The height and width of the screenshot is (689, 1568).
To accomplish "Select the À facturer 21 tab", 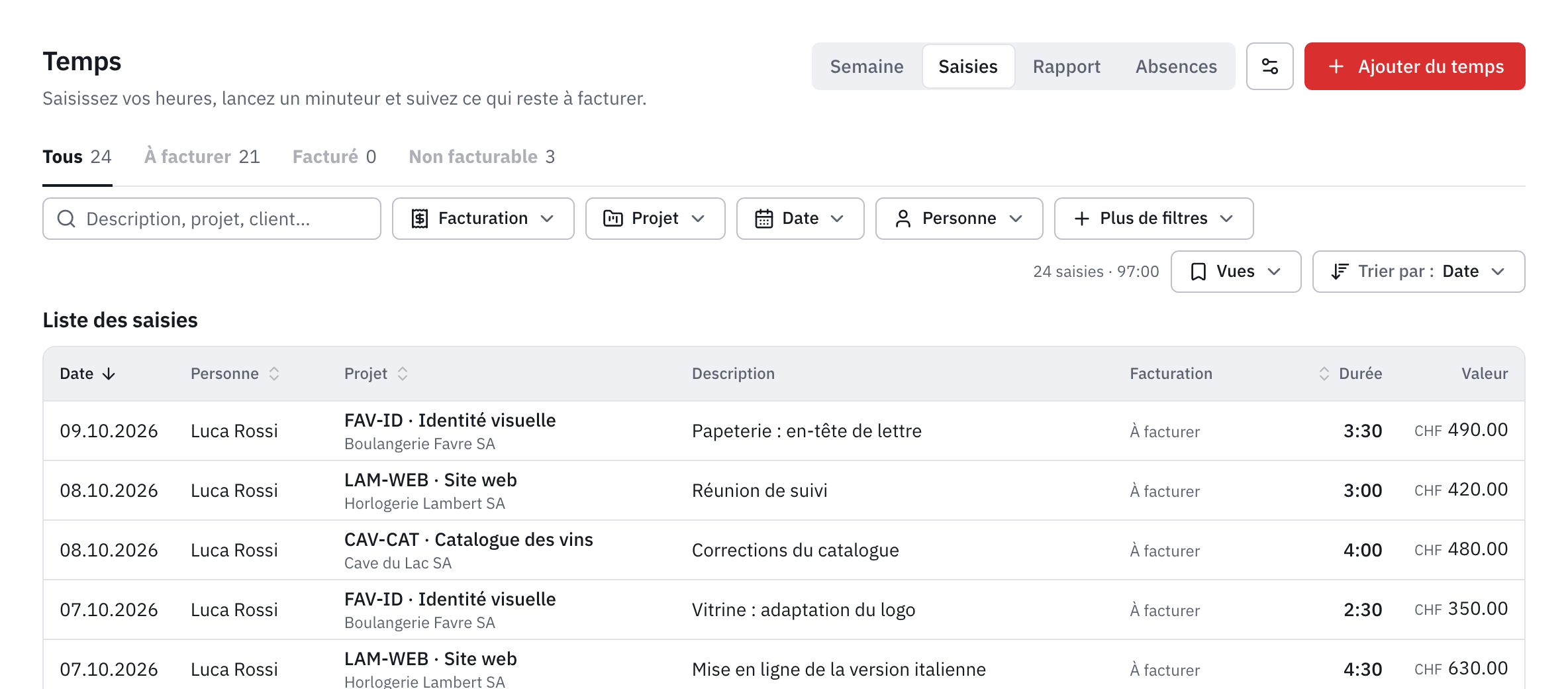I will 202,156.
